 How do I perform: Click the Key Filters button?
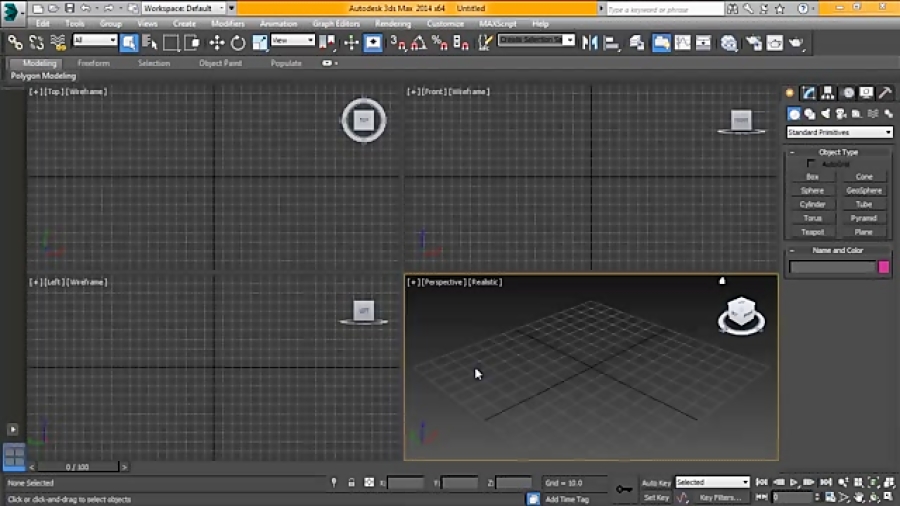click(719, 497)
